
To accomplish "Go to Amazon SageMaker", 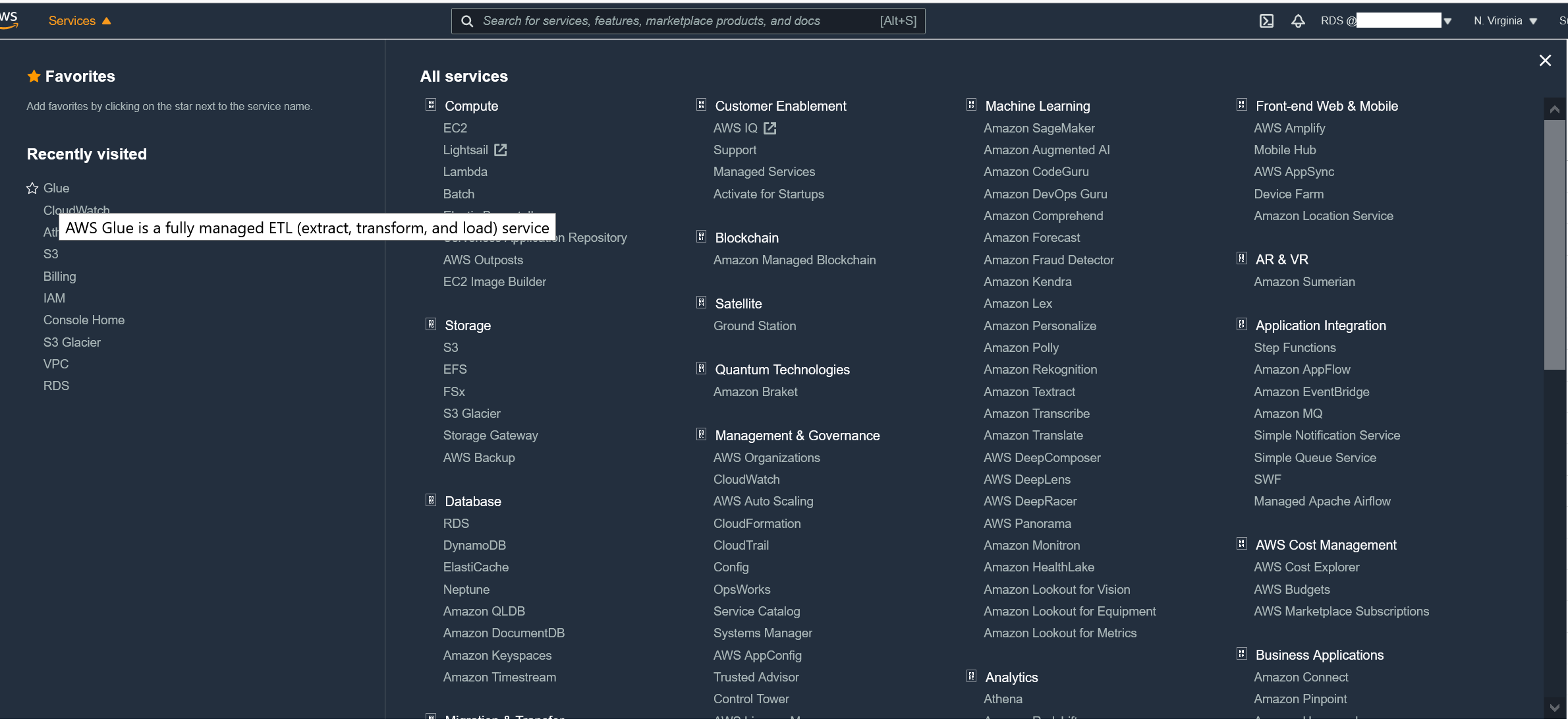I will point(1039,128).
